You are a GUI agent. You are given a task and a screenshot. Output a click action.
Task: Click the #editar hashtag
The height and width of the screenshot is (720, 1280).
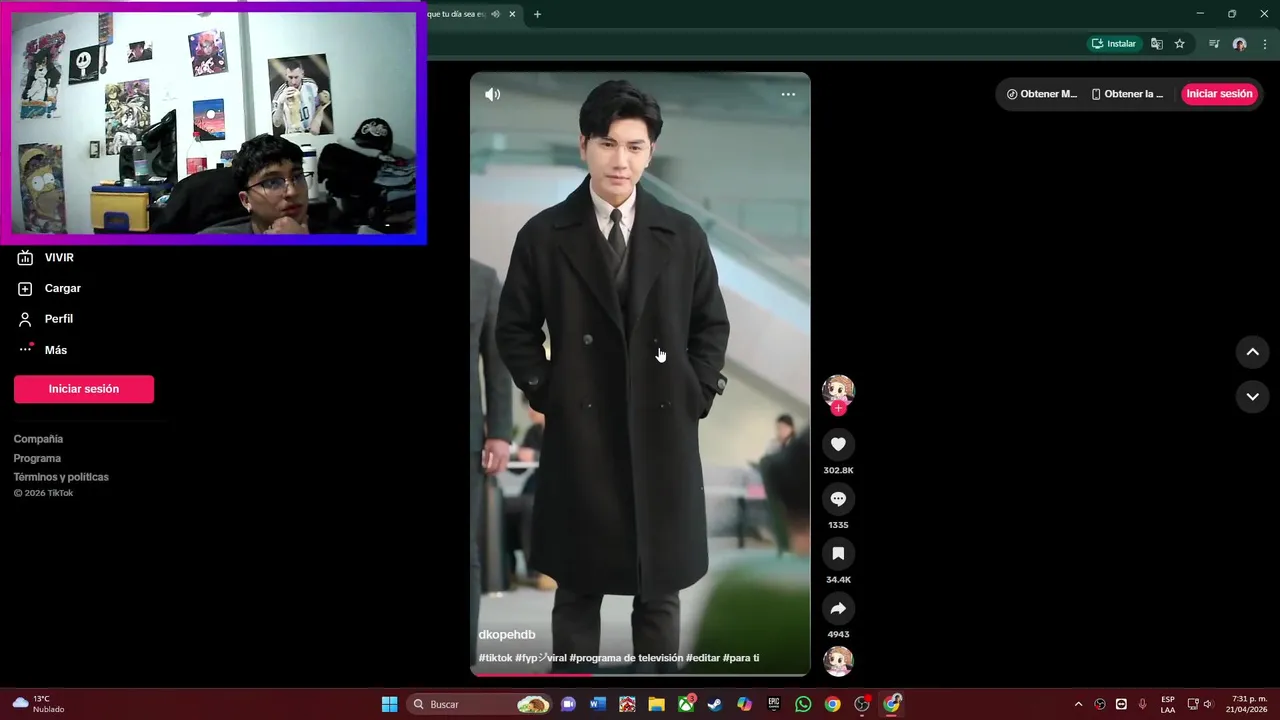point(703,658)
